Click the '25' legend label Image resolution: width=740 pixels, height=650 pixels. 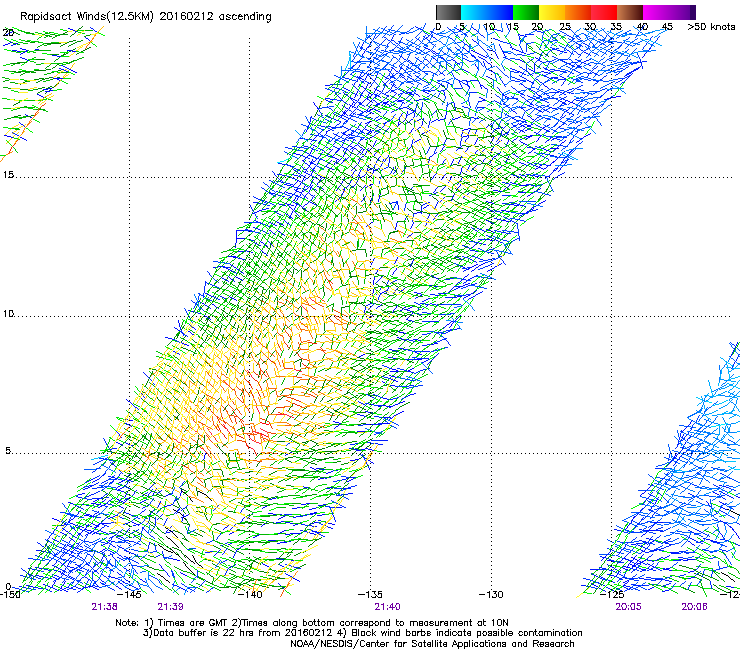(x=564, y=27)
